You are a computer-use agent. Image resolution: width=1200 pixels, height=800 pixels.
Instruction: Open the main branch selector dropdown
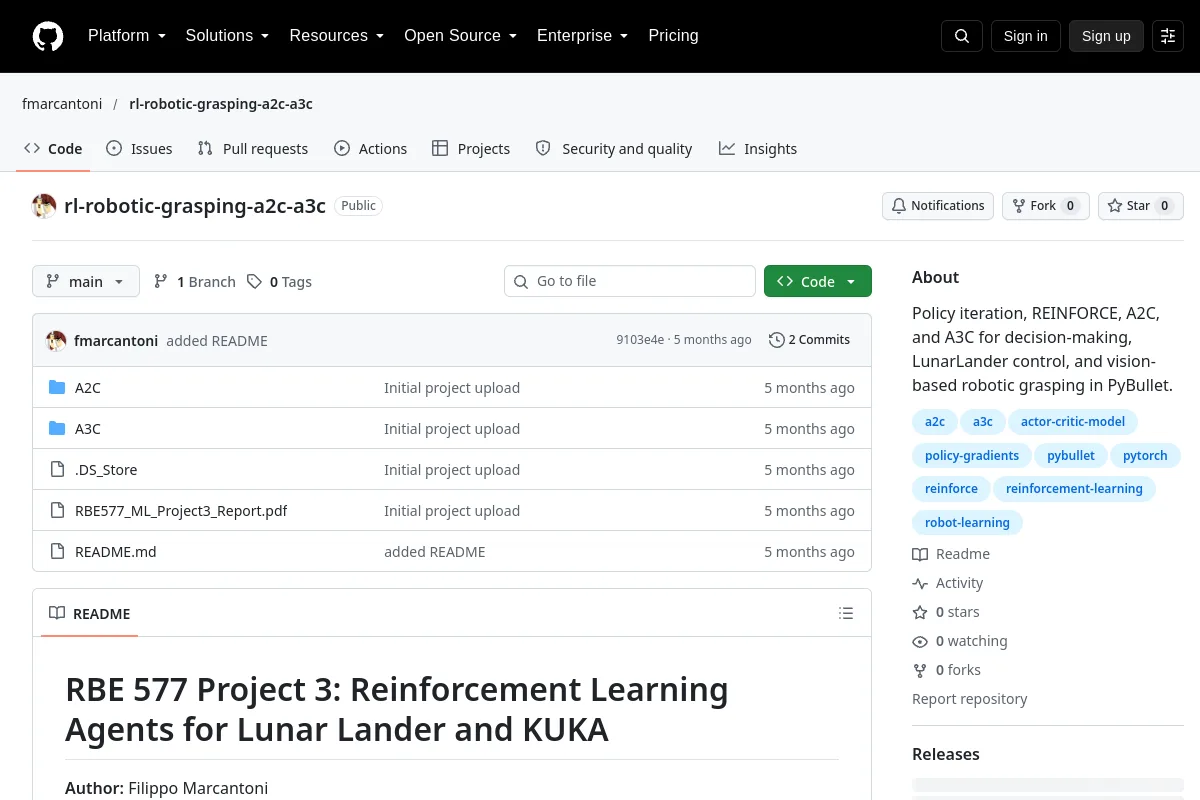pos(86,282)
